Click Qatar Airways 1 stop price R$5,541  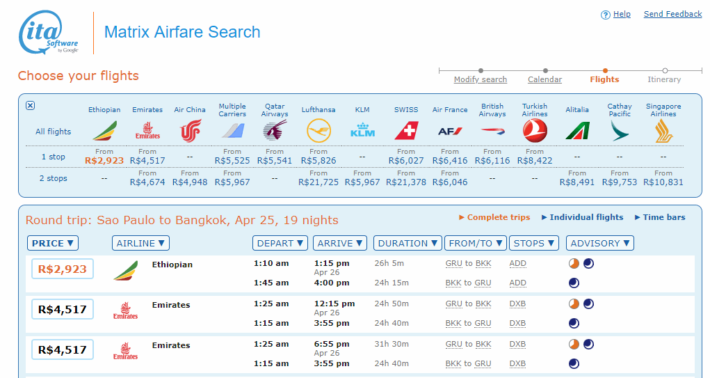coord(274,161)
